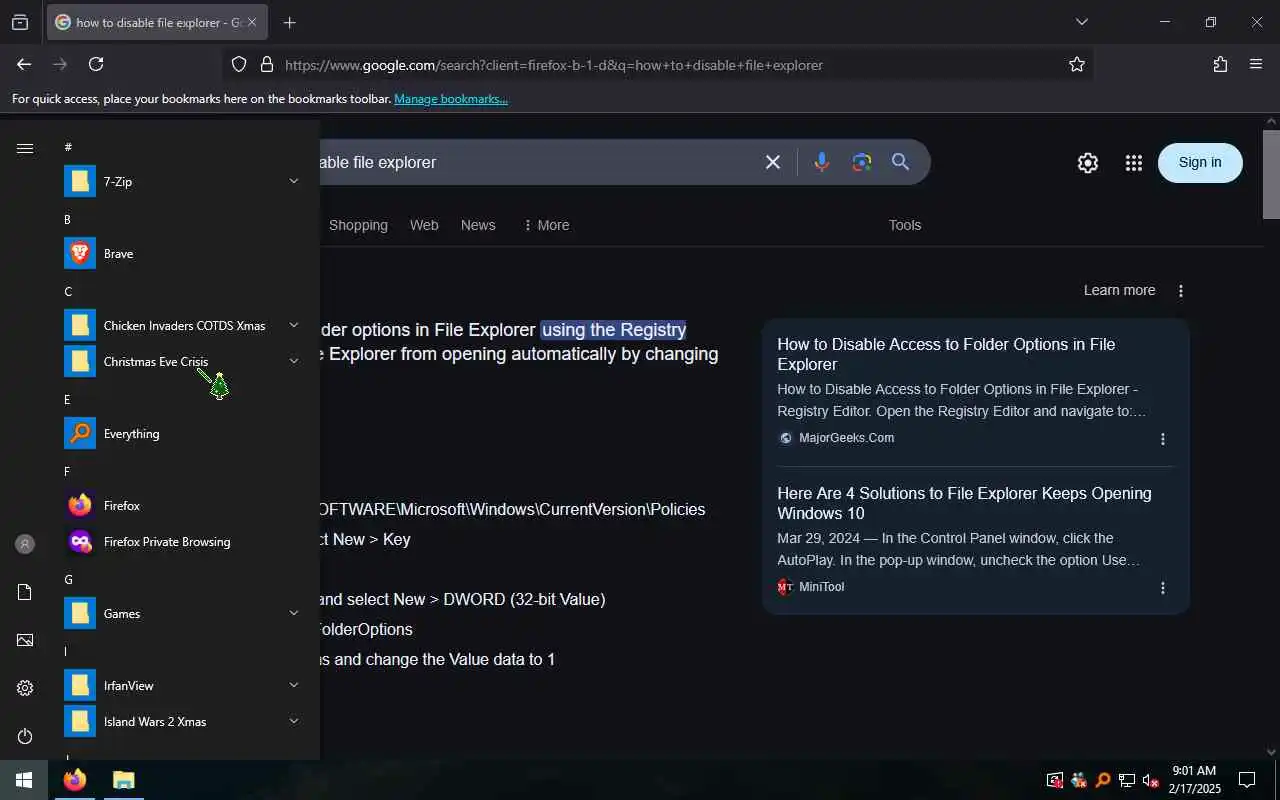Expand Island Wars 2 Xmas chevron
Screen dimensions: 1280x800
coord(294,721)
